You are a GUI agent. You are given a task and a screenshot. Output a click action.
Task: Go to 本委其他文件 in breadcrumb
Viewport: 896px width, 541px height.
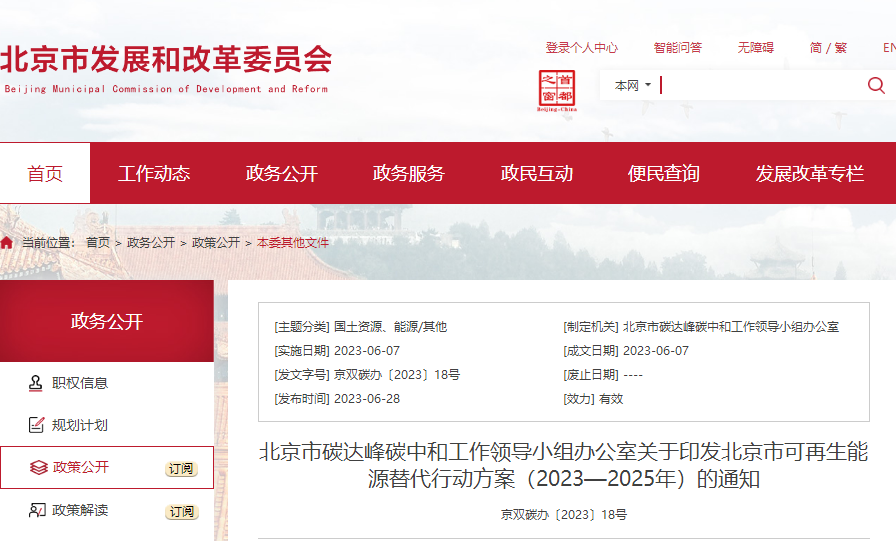click(293, 243)
